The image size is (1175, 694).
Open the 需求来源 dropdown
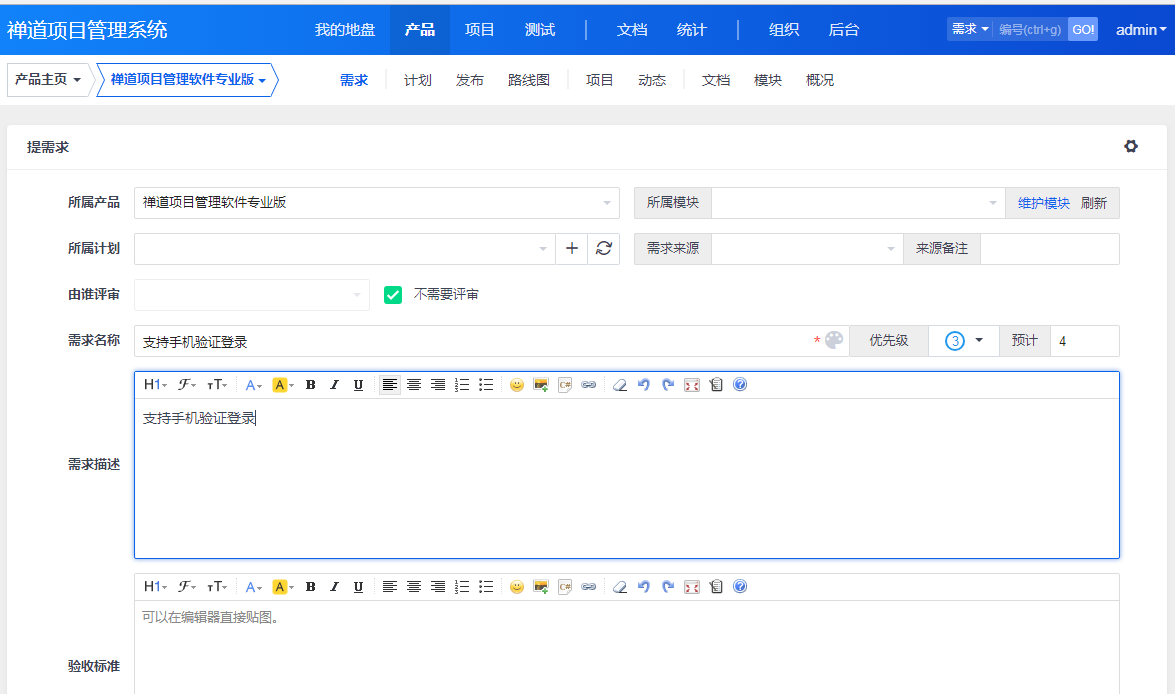point(807,249)
